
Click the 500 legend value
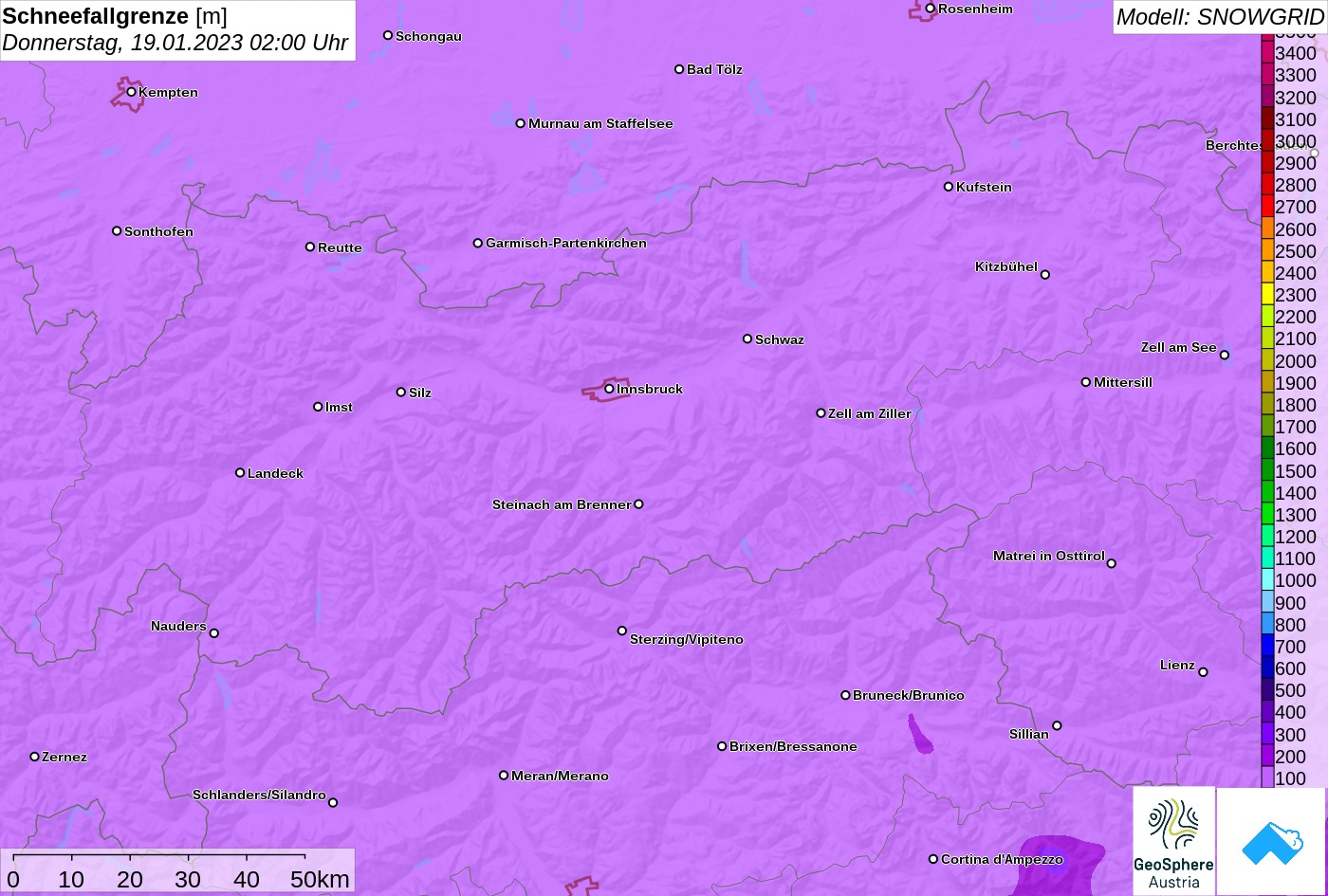pos(1291,690)
